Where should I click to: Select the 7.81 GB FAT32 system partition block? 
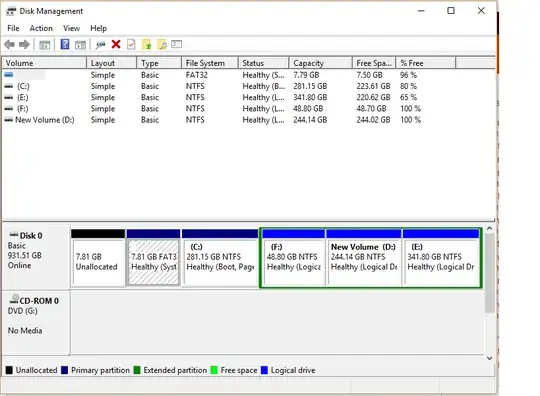click(154, 258)
